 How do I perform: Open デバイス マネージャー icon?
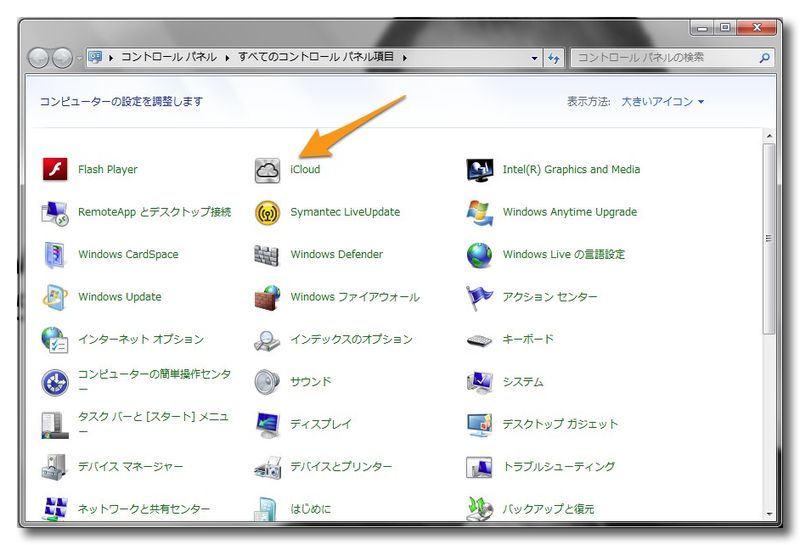[x=54, y=467]
